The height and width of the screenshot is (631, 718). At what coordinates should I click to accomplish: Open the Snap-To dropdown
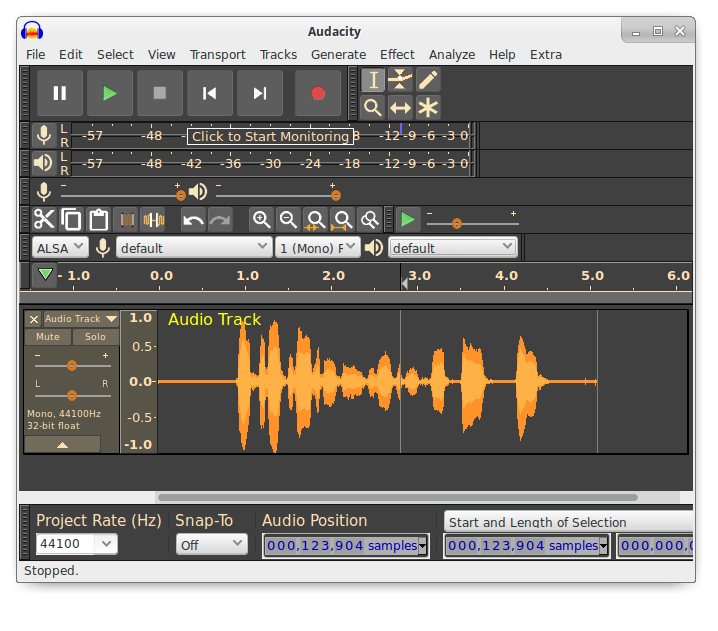tap(211, 544)
